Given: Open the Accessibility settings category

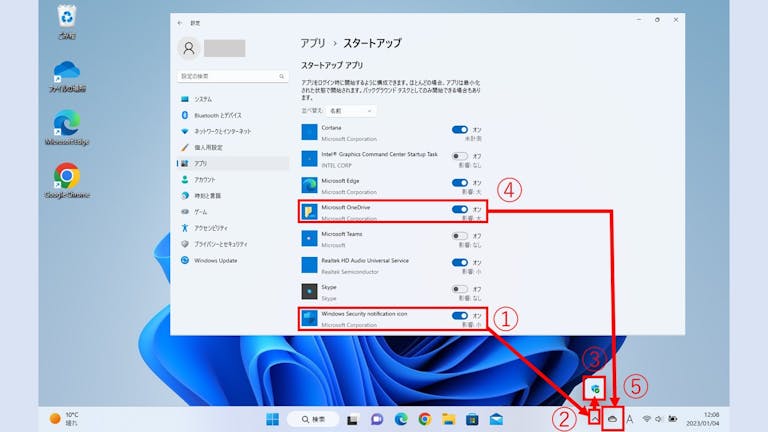Looking at the screenshot, I should [233, 228].
